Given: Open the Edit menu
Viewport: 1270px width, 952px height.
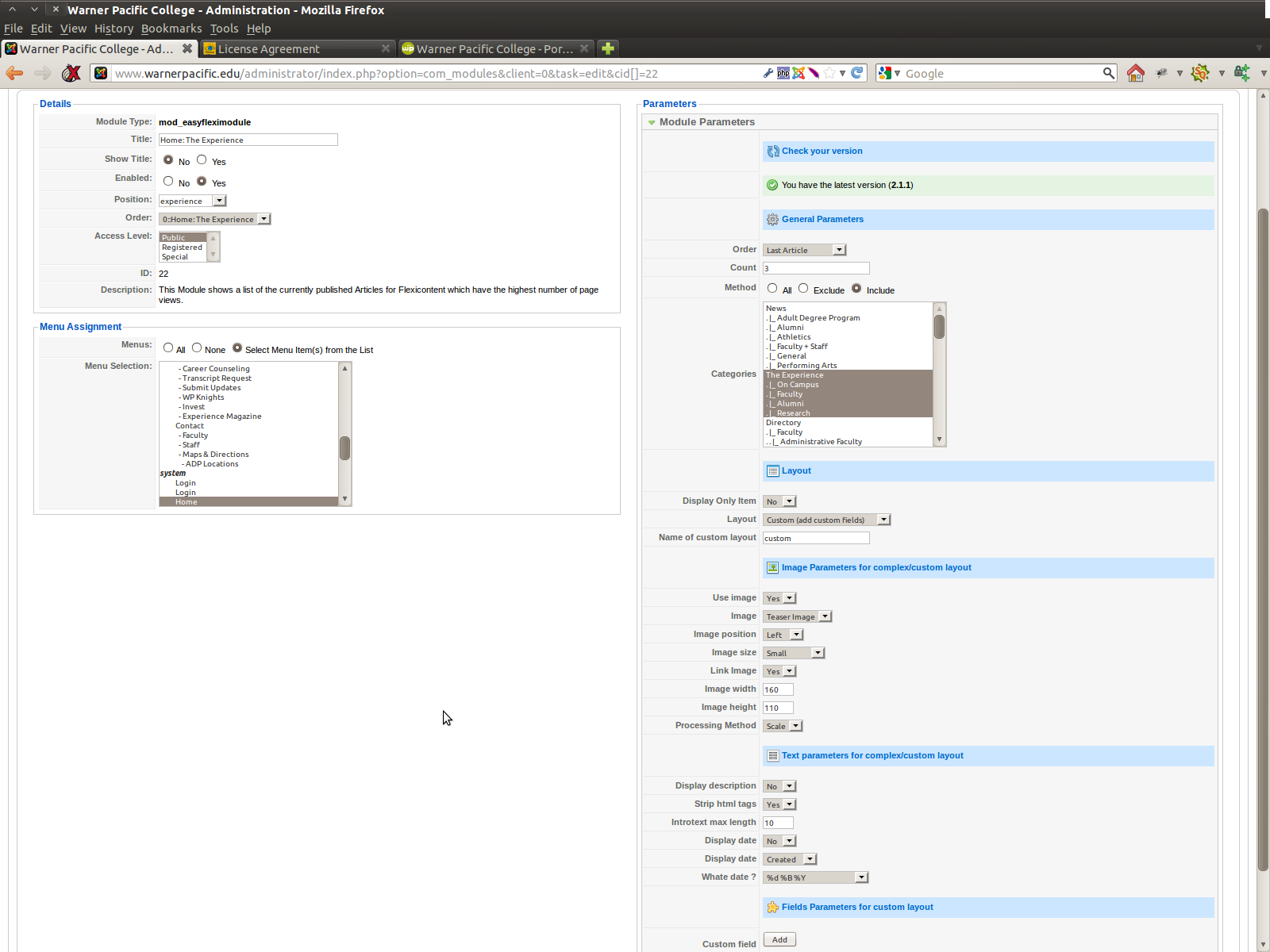Looking at the screenshot, I should [x=41, y=29].
